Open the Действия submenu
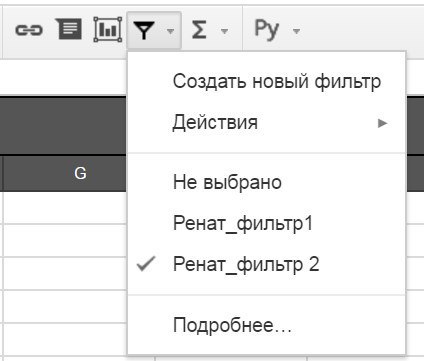The height and width of the screenshot is (361, 424). click(266, 122)
